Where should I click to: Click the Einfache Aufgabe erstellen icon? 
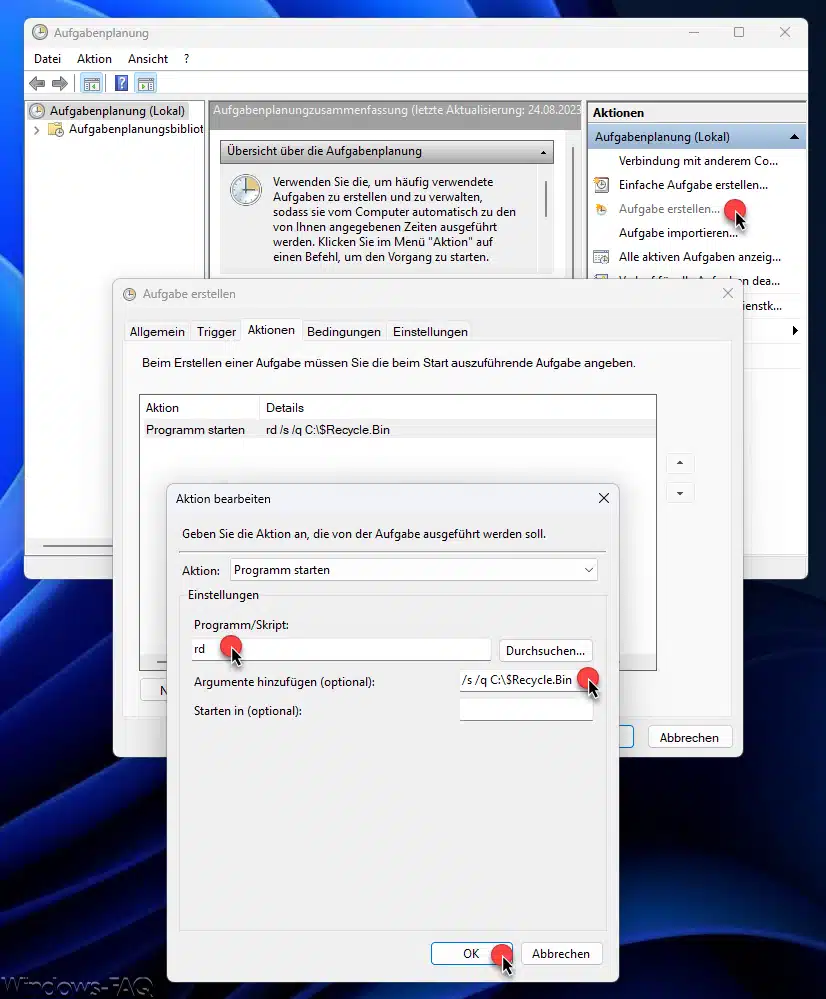[x=601, y=185]
